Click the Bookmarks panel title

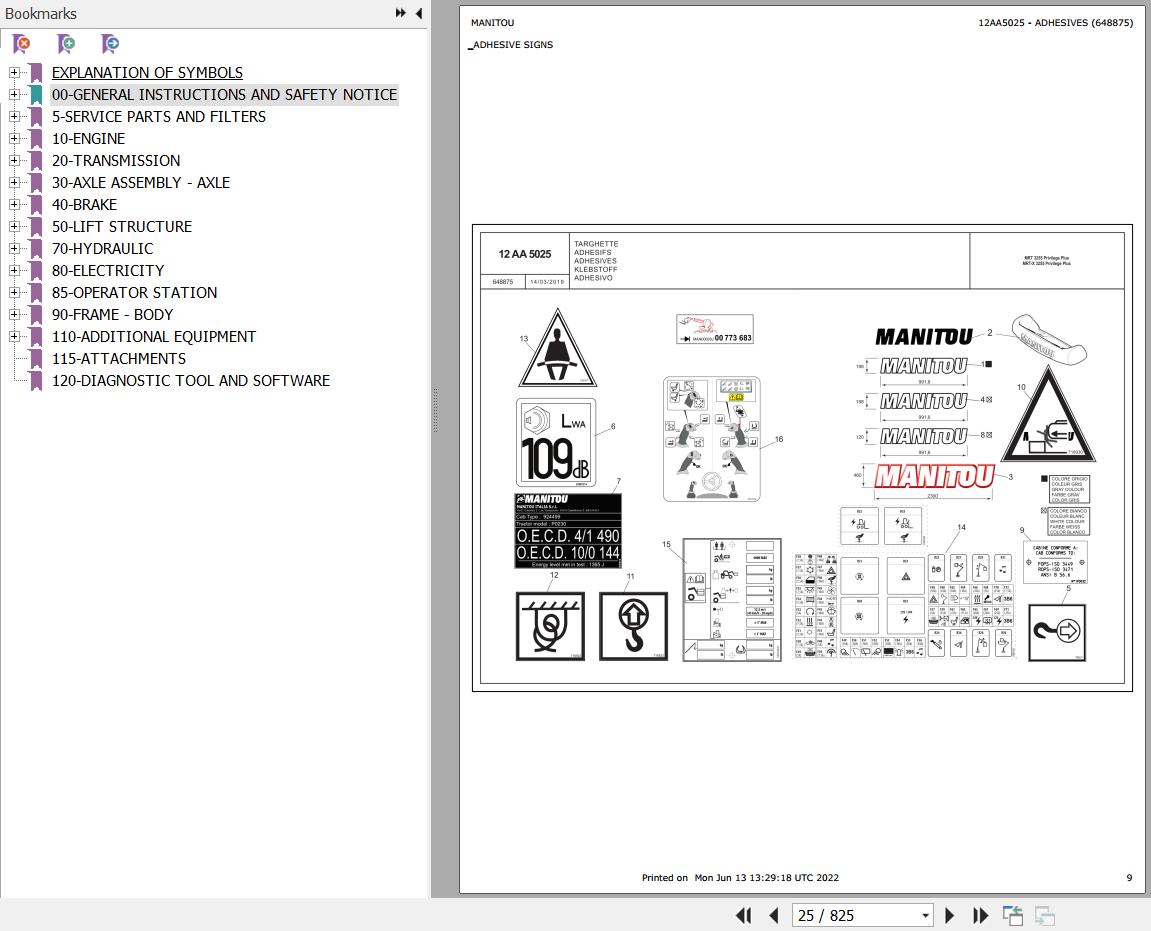coord(41,13)
